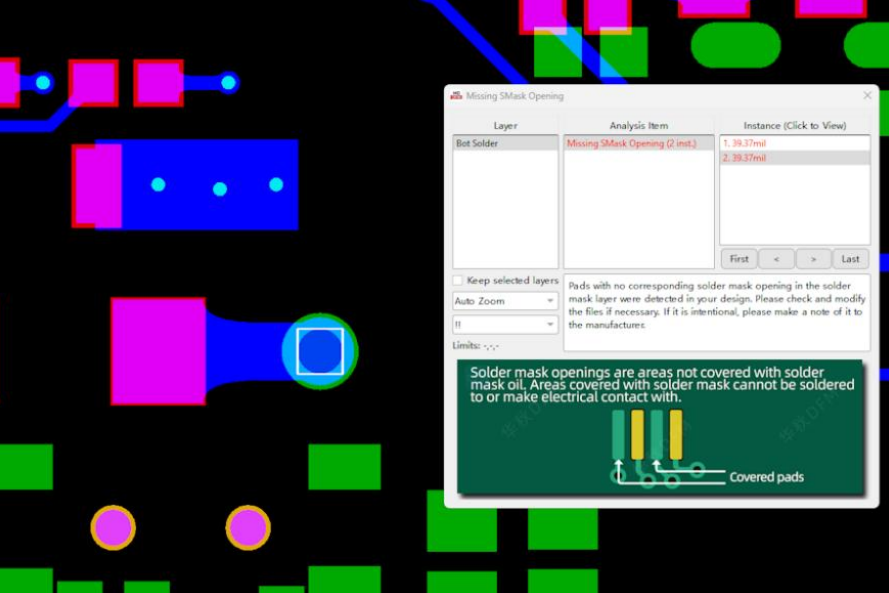This screenshot has width=889, height=593.
Task: Click the Covered pads explanation illustration
Action: tap(660, 427)
